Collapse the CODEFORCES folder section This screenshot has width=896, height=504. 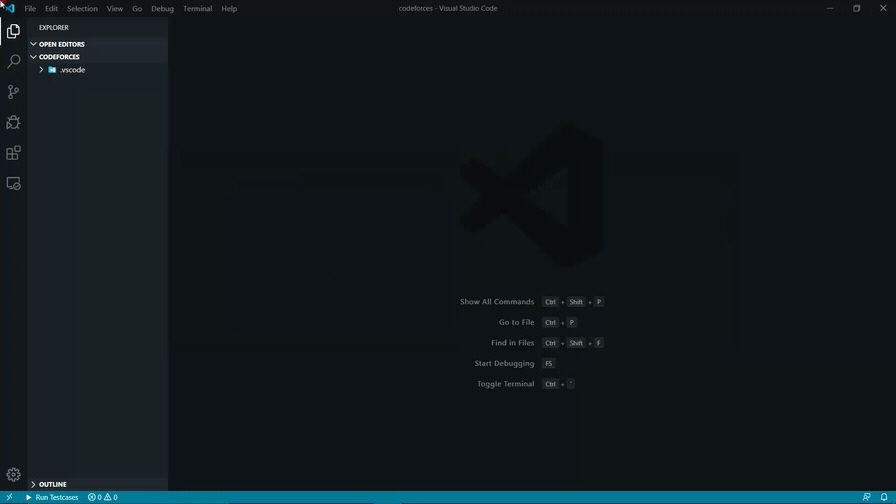[x=33, y=57]
